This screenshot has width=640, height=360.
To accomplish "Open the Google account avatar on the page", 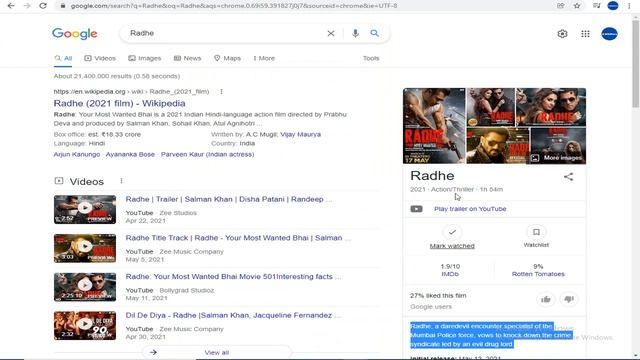I will pyautogui.click(x=609, y=34).
